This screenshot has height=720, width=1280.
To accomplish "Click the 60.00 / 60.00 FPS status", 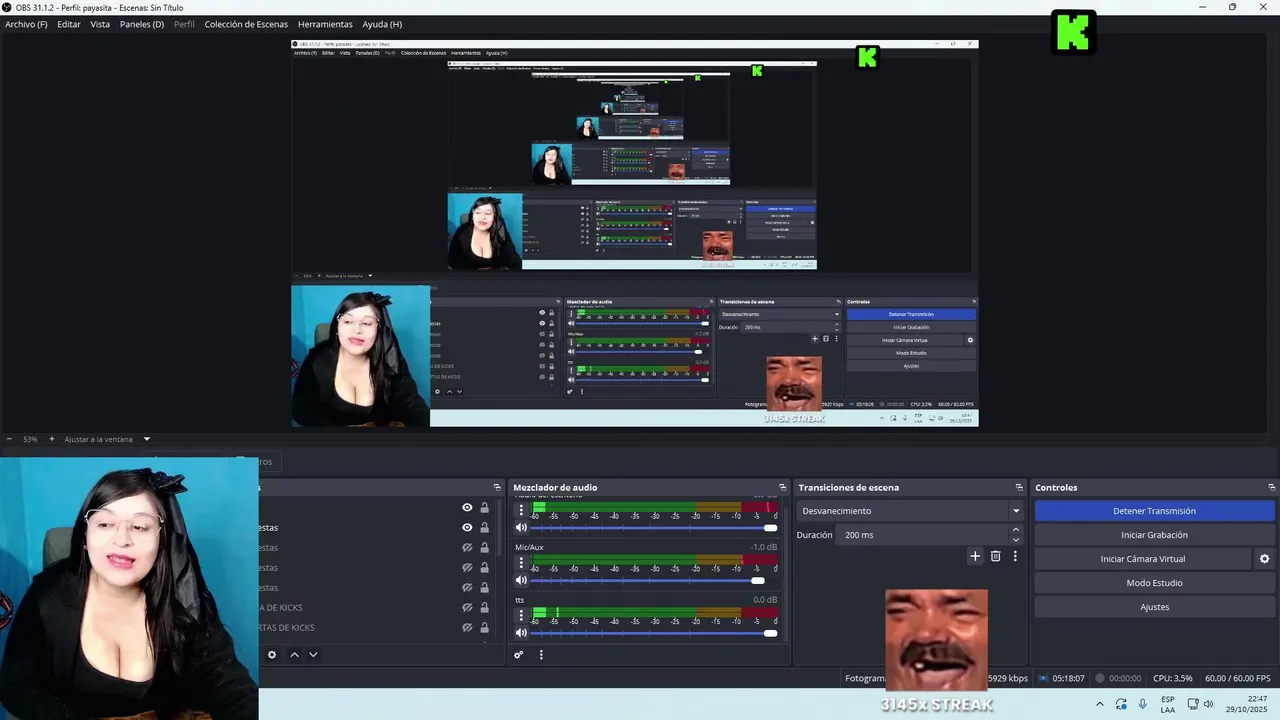I will coord(1238,678).
